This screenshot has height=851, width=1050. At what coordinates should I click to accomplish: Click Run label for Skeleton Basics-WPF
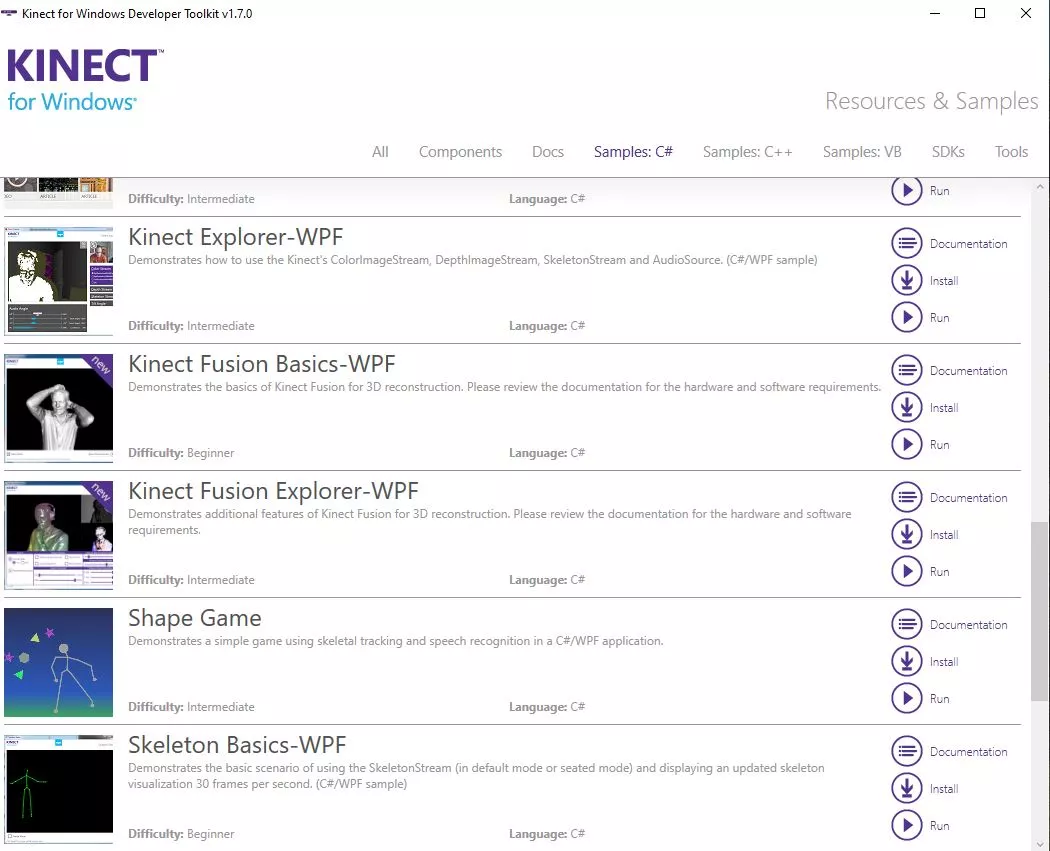point(940,826)
